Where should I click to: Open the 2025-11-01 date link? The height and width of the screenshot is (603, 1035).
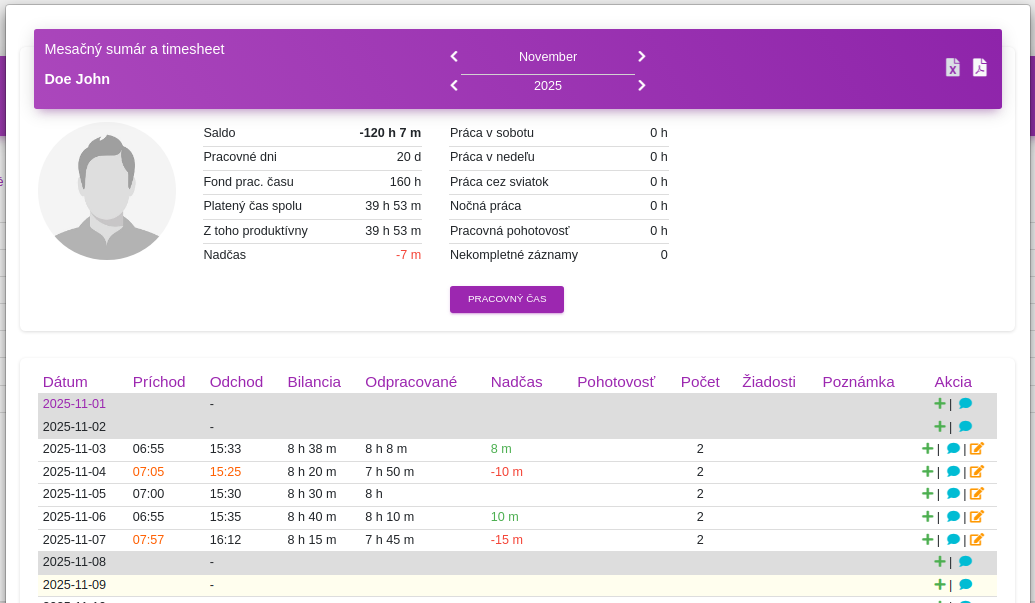[x=74, y=404]
